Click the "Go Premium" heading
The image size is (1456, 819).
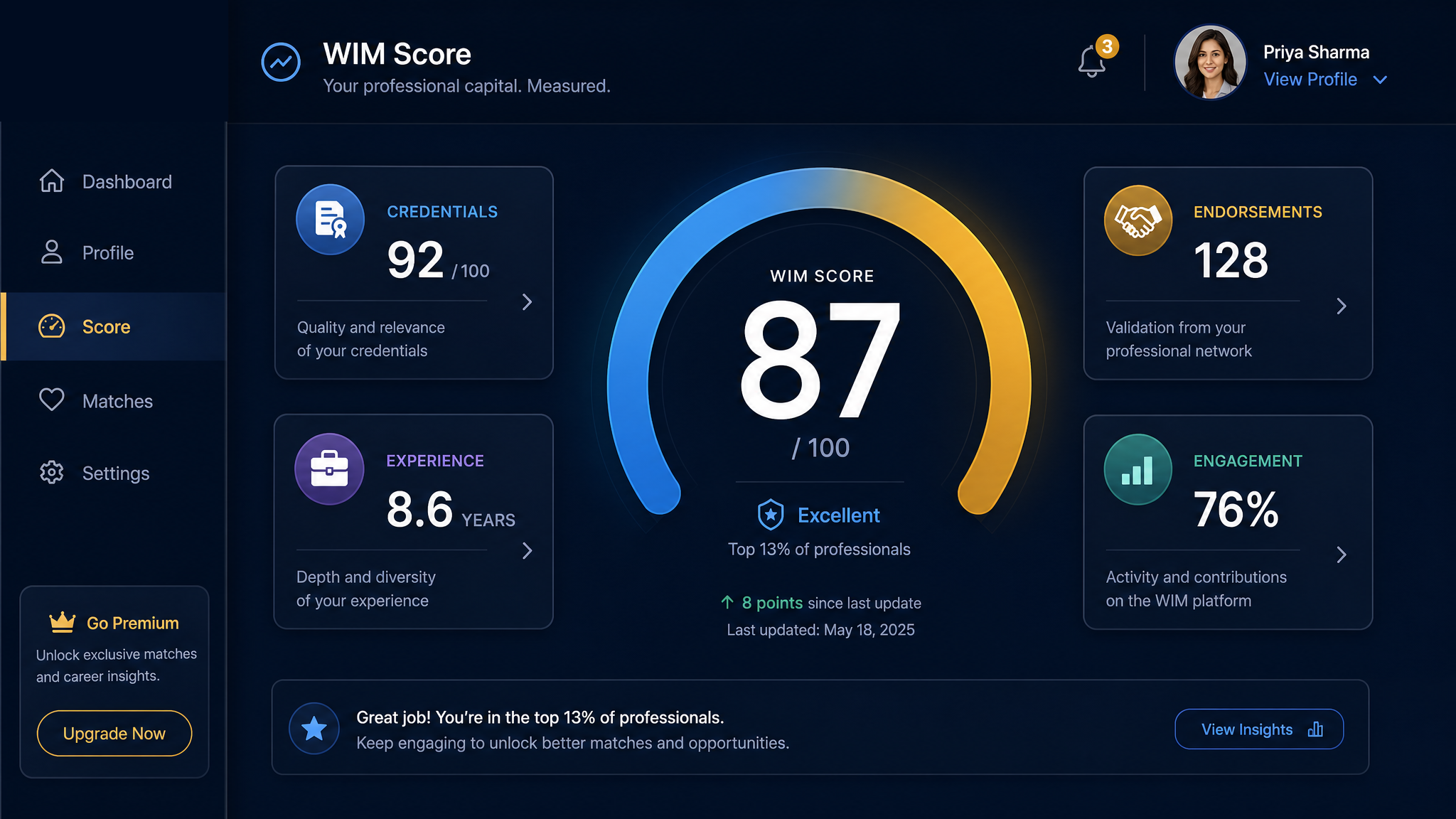coord(133,623)
